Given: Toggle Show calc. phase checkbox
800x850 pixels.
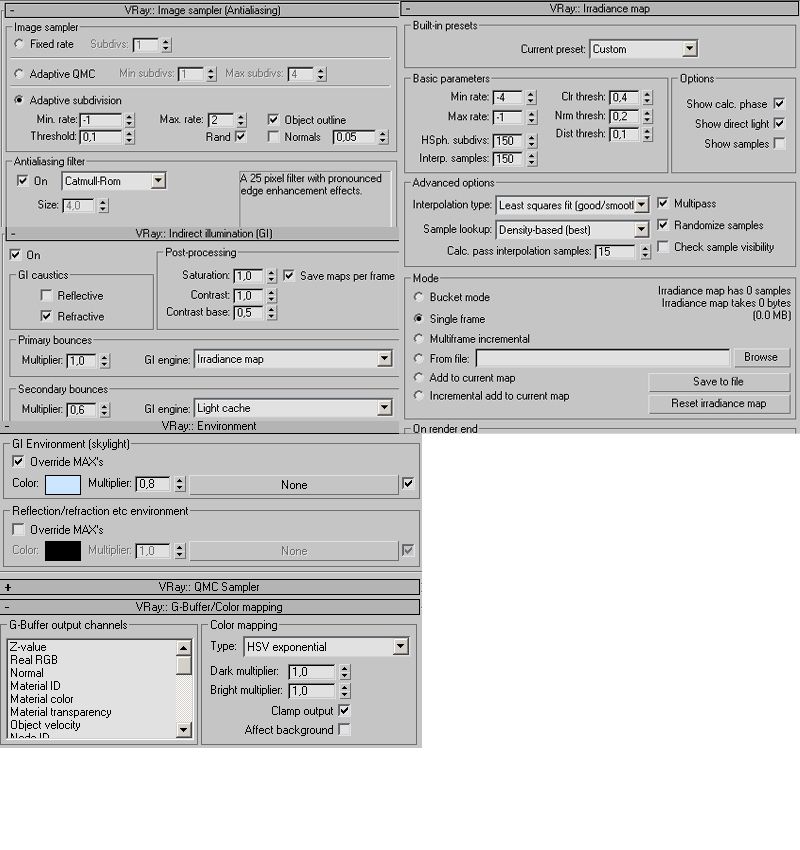Looking at the screenshot, I should [779, 103].
